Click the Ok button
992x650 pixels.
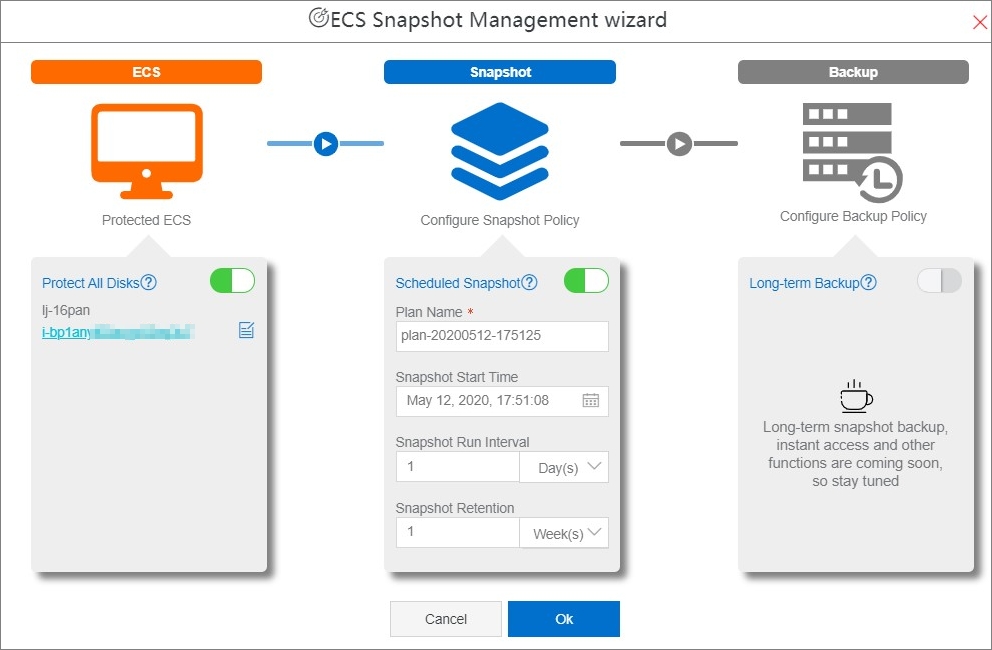(564, 619)
